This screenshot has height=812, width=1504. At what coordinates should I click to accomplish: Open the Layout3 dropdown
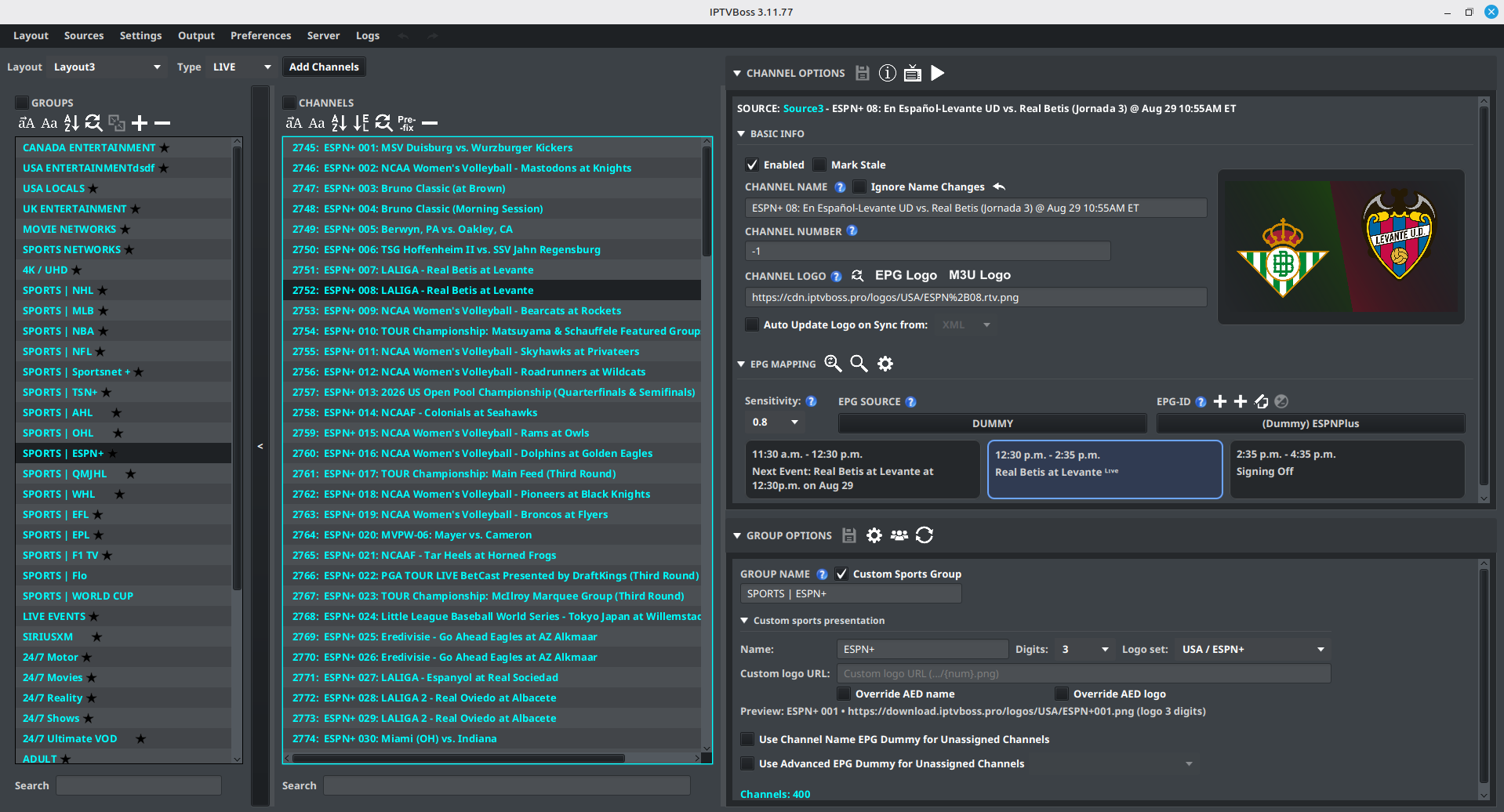[107, 67]
